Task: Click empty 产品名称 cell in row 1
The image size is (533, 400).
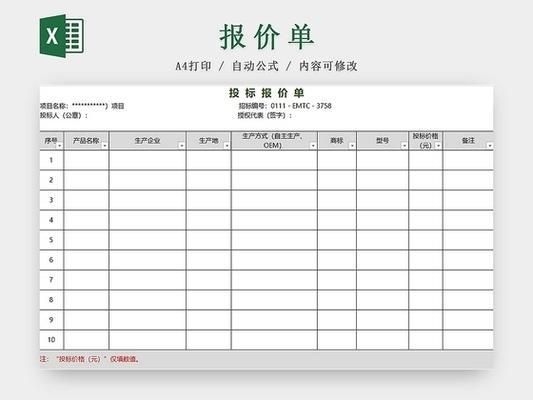Action: pyautogui.click(x=86, y=160)
